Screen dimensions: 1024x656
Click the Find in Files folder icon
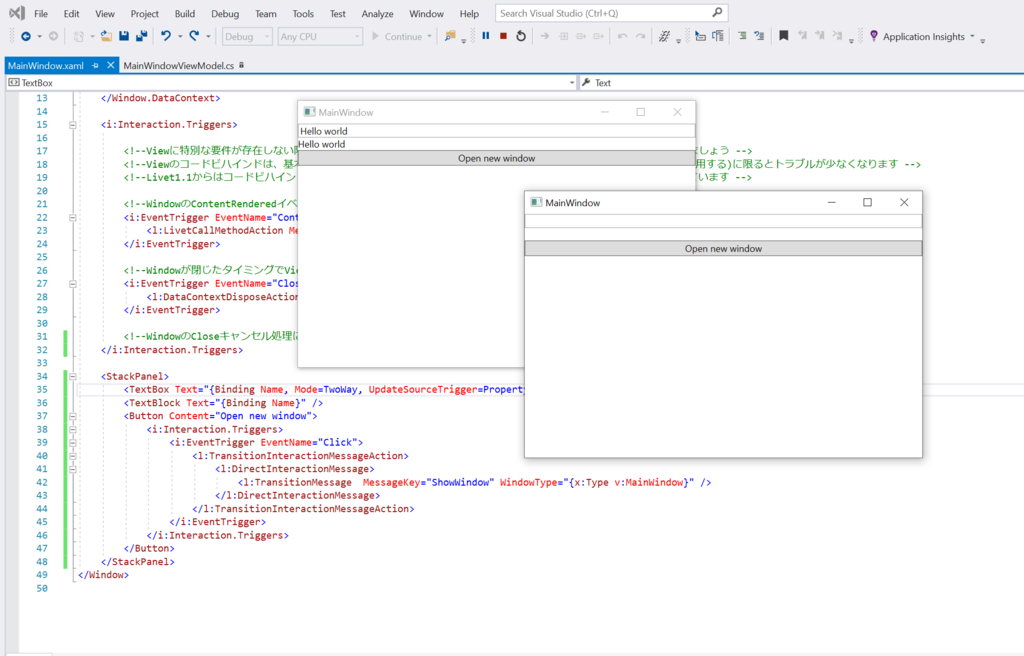450,37
